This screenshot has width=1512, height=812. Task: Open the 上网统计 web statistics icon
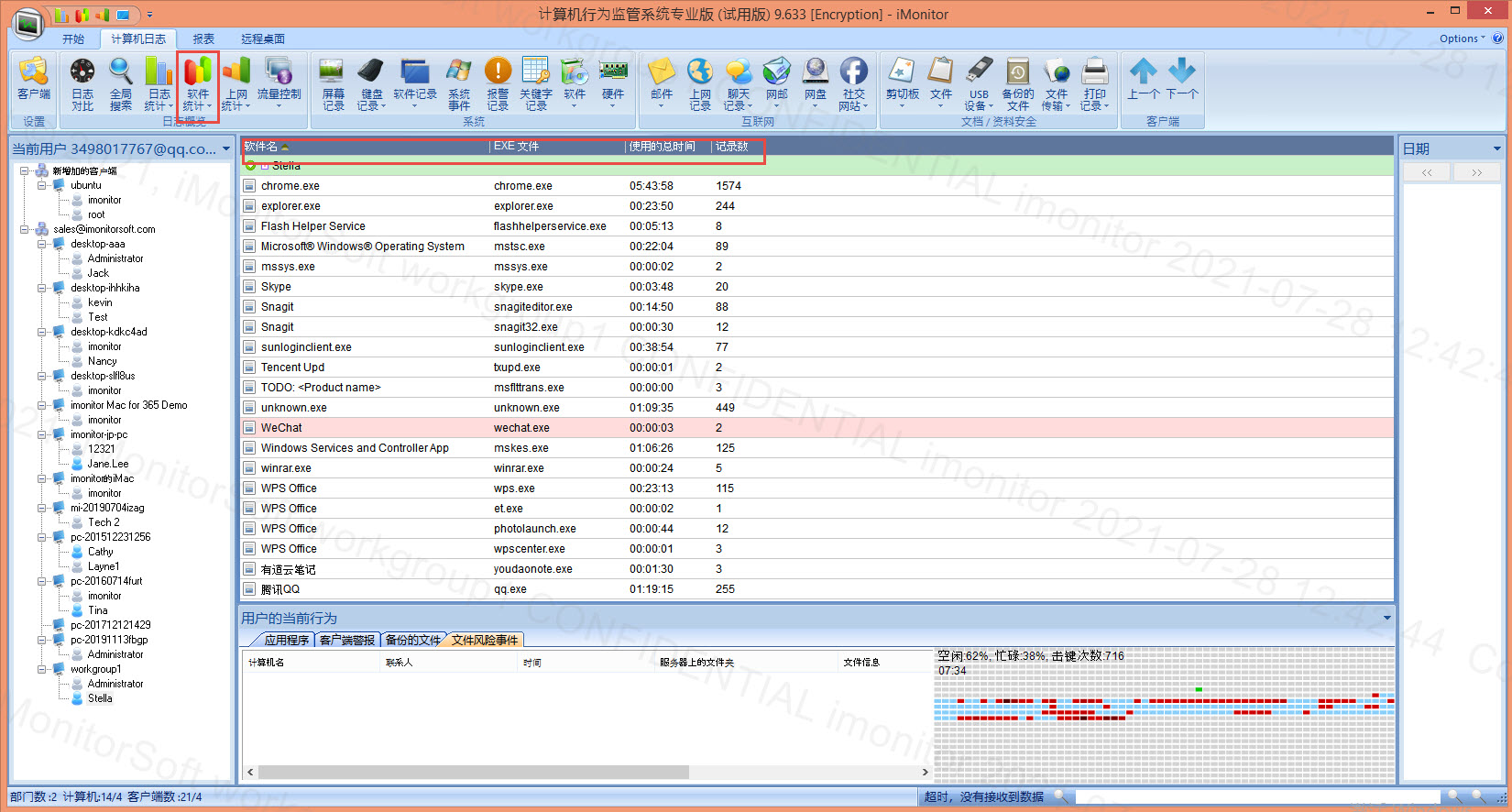[x=236, y=84]
